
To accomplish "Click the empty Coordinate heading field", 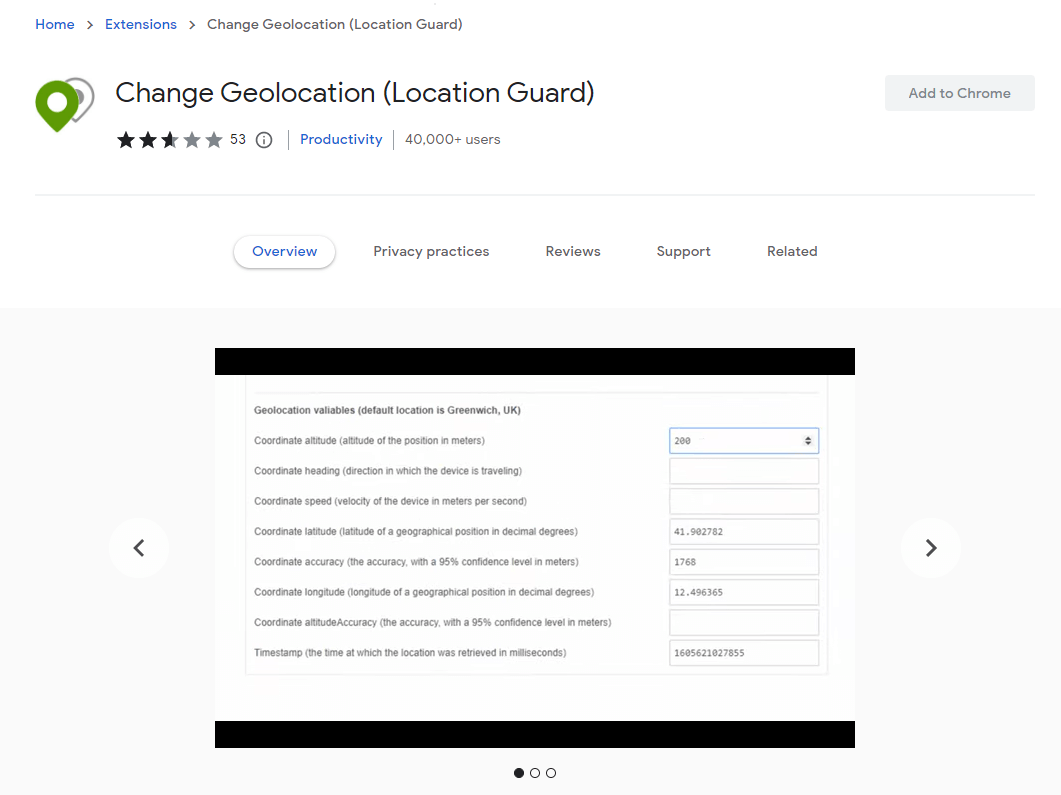I will [x=744, y=471].
